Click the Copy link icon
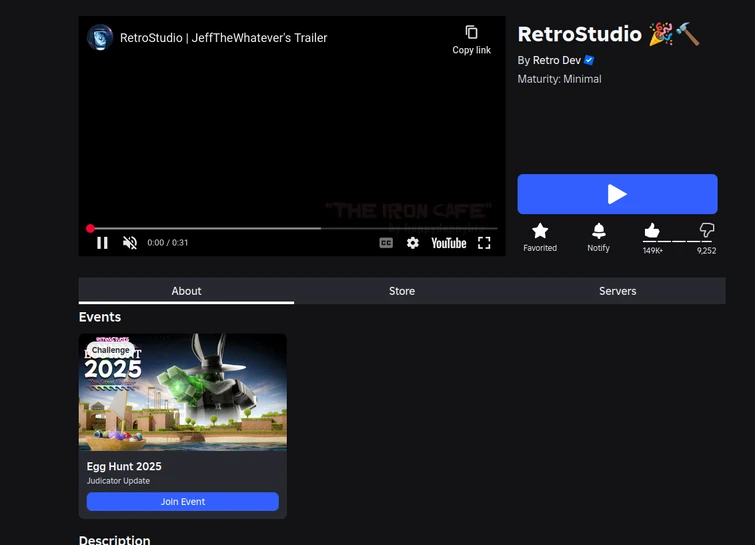This screenshot has height=545, width=755. coord(471,32)
